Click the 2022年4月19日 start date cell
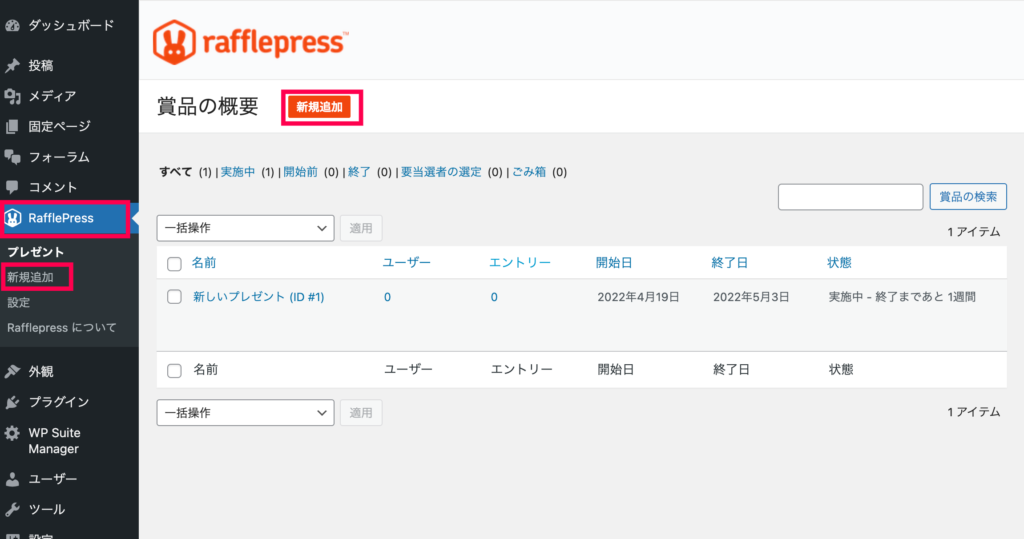1024x539 pixels. click(638, 297)
